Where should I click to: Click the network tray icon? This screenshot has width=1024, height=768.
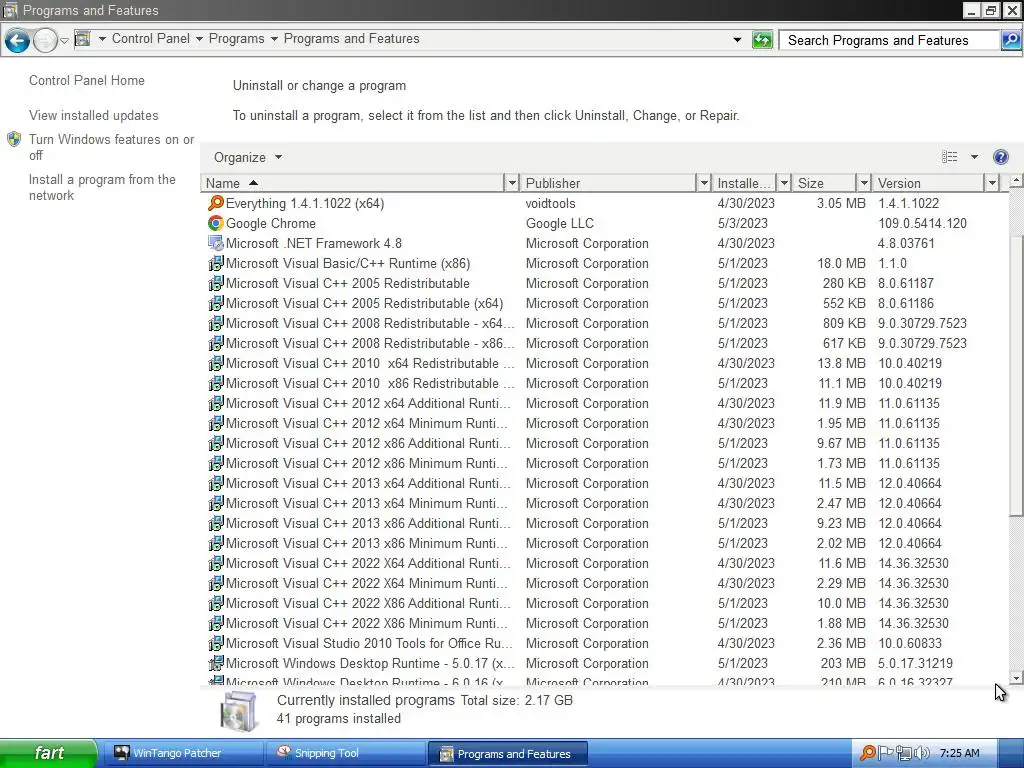[x=904, y=753]
